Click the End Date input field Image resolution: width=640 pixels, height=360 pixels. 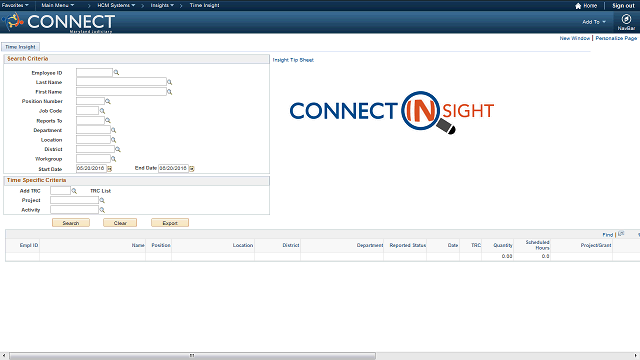173,168
